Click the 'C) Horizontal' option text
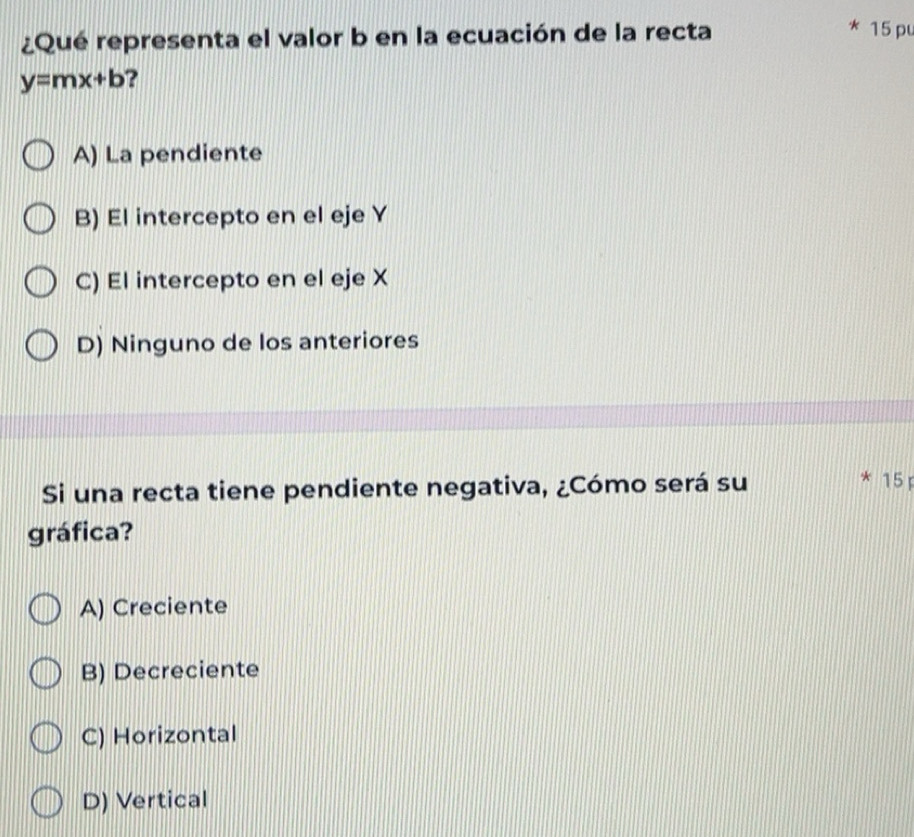This screenshot has height=837, width=914. pos(159,736)
